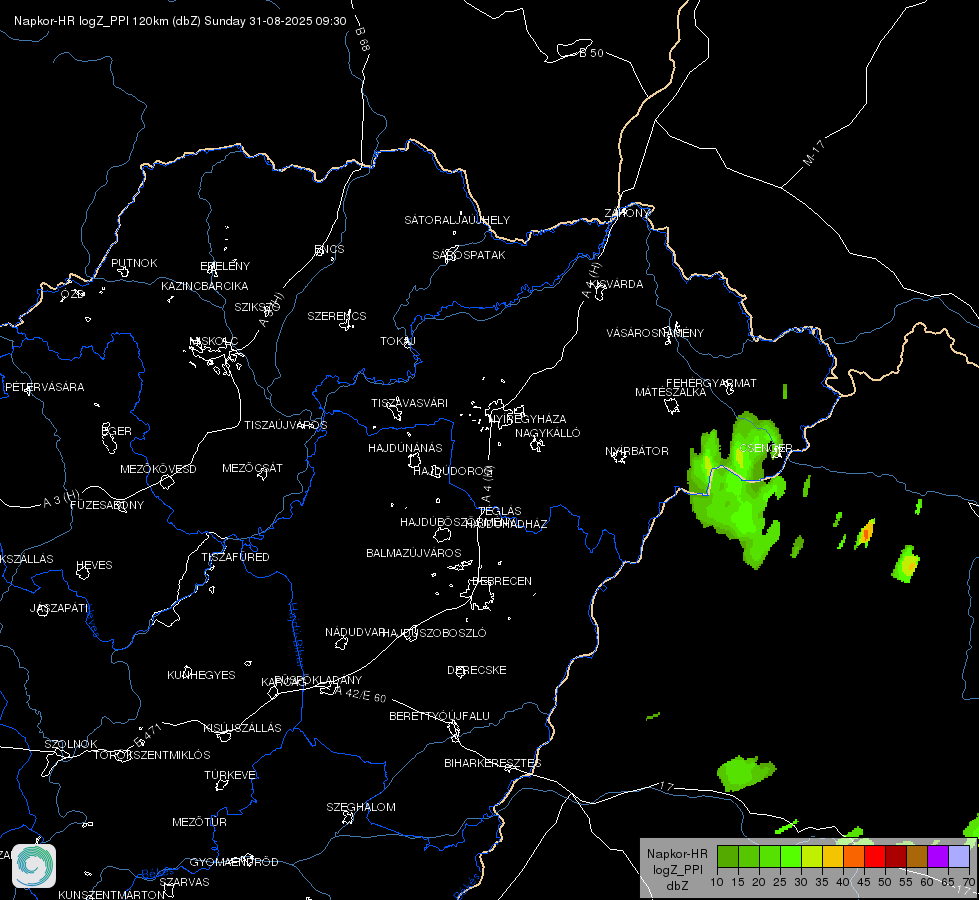Click the HEVES label

(94, 565)
